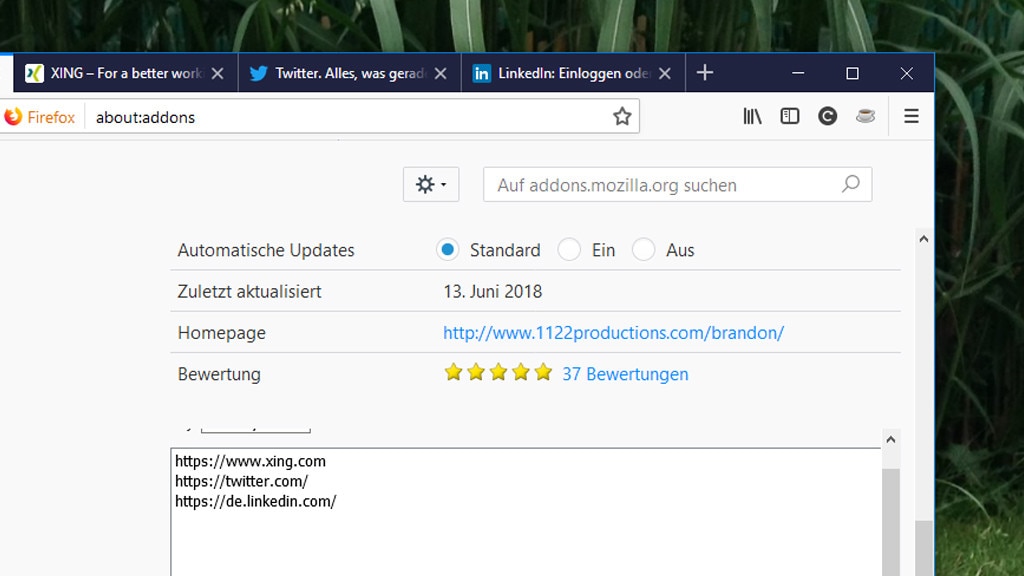Screen dimensions: 1024x576
Task: Click the round C extension icon
Action: click(x=827, y=117)
